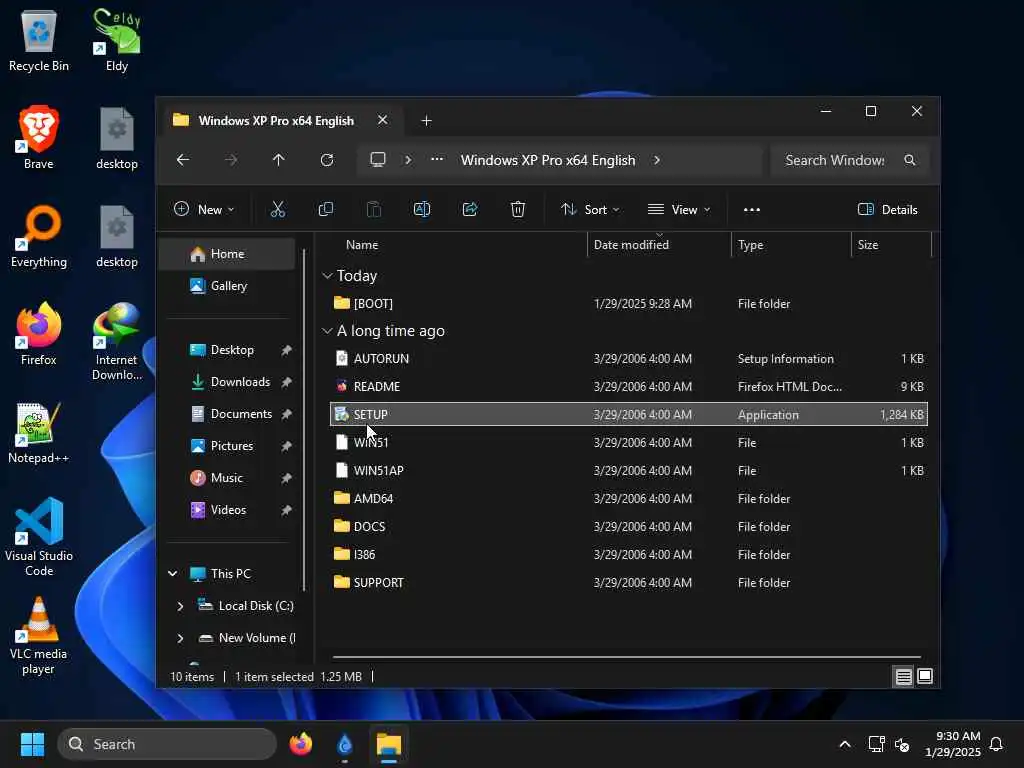This screenshot has width=1024, height=768.
Task: Close the Windows XP Pro x64 English tab
Action: point(383,120)
